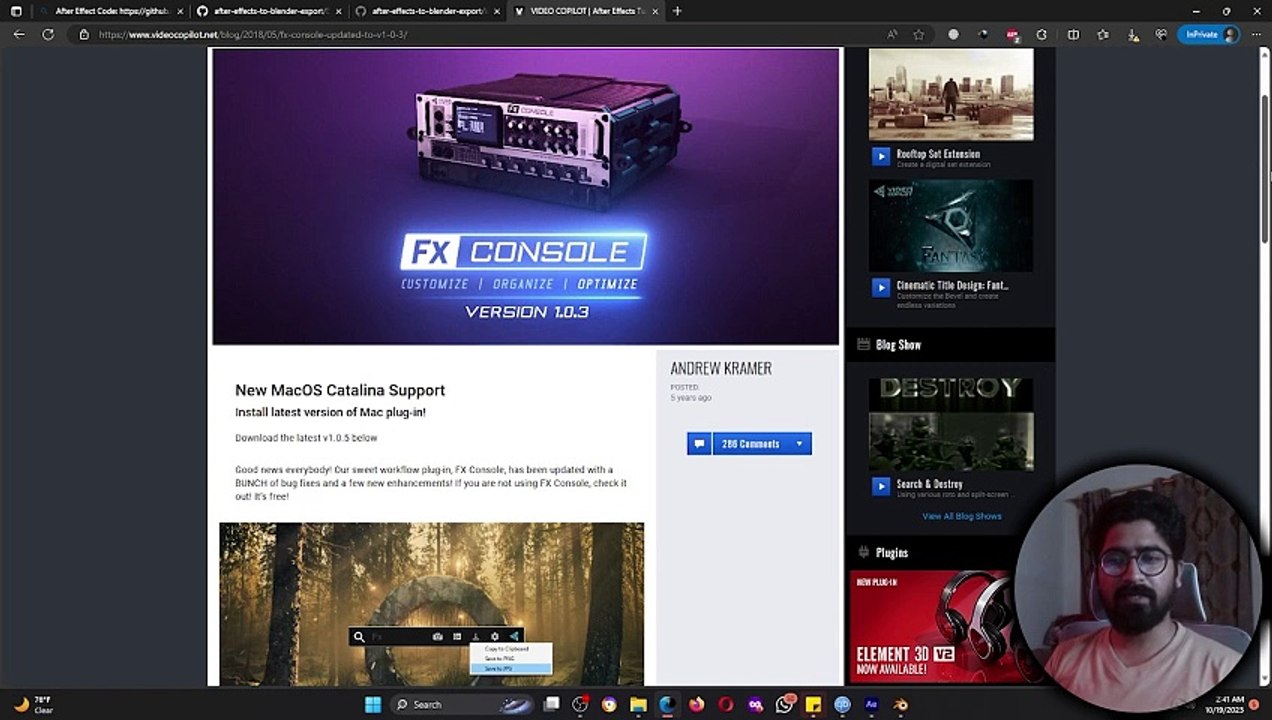Open the Edge settings and more menu

[x=1254, y=34]
